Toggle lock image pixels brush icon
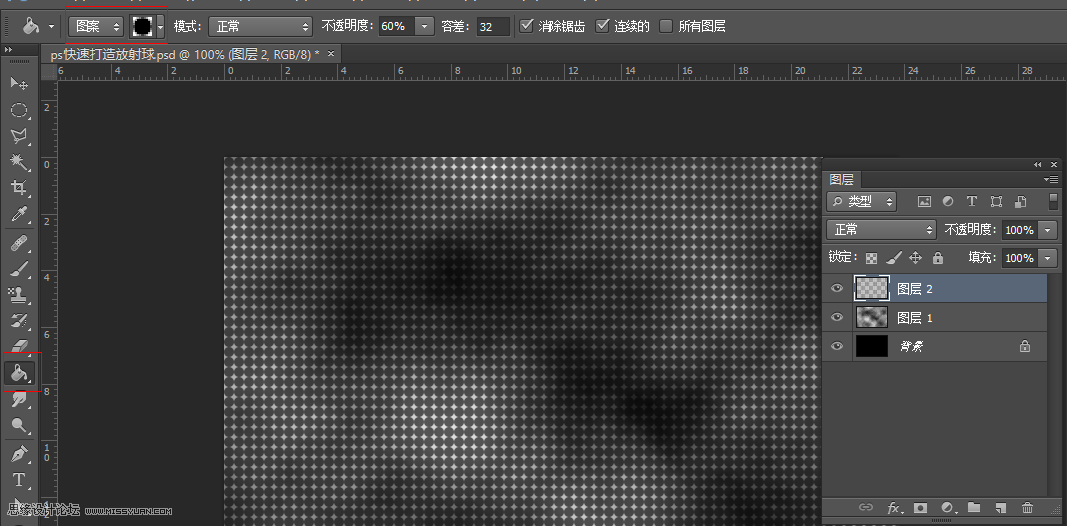 [894, 257]
